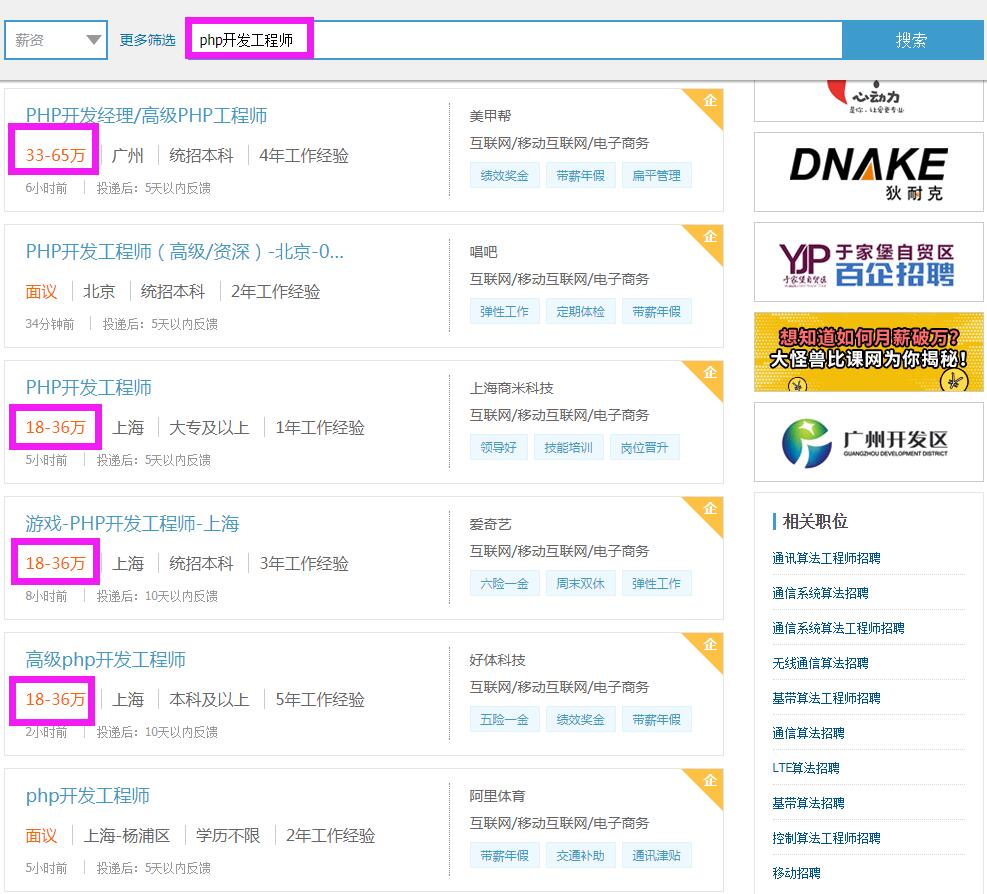Open the DNAKE 狄耐克 banner ad
Image resolution: width=987 pixels, height=894 pixels.
pyautogui.click(x=868, y=173)
